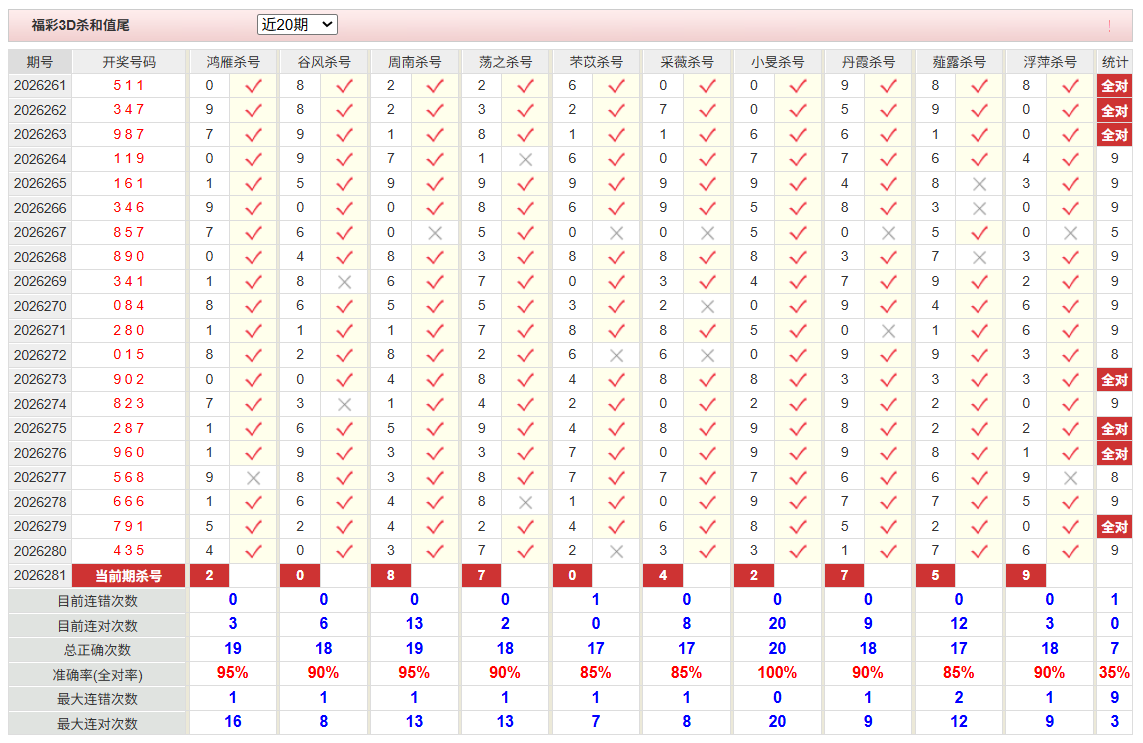Click the X mark for 荡之杀号 in row 2026278
The width and height of the screenshot is (1143, 743).
pos(526,502)
